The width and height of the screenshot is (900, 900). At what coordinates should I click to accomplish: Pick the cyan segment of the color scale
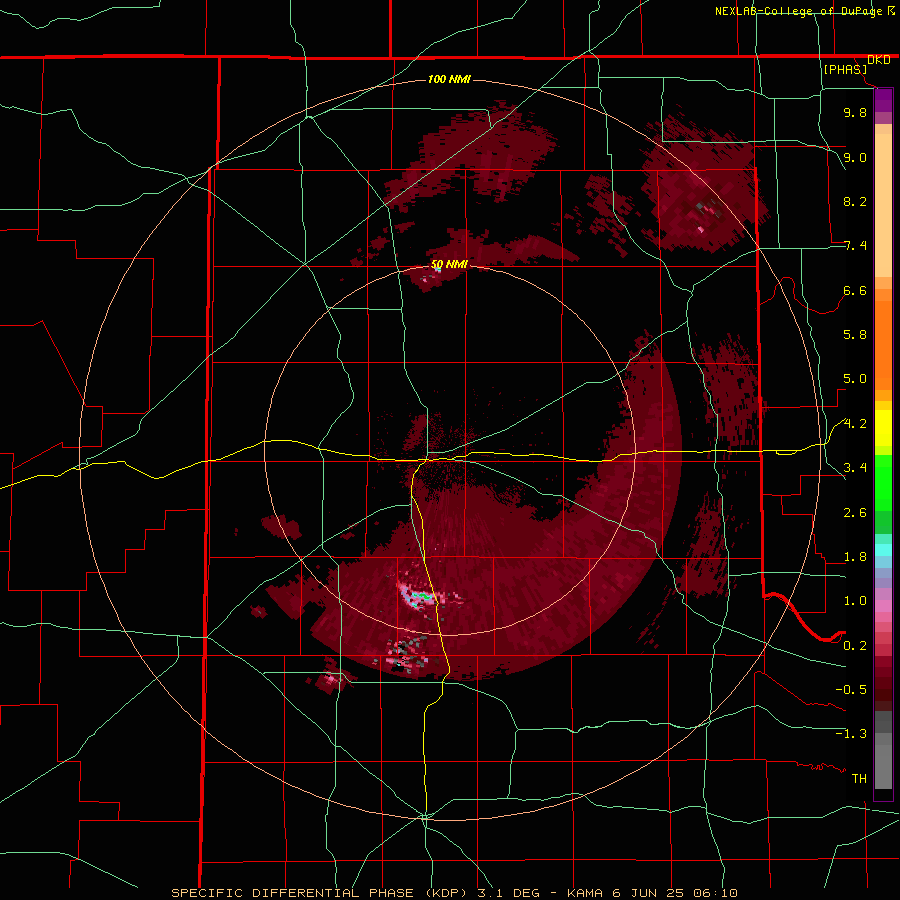(883, 550)
